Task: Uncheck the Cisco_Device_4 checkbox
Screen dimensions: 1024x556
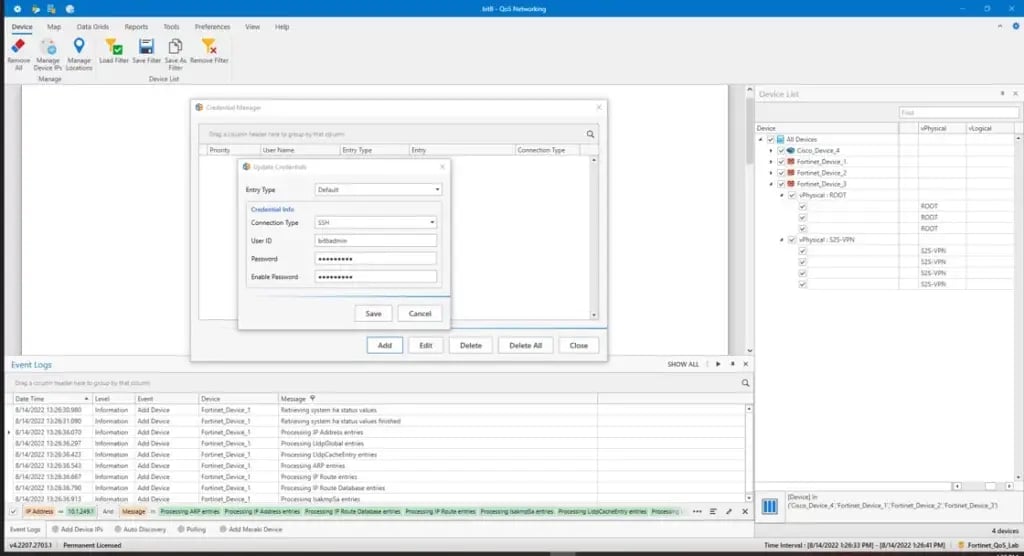Action: [x=781, y=150]
